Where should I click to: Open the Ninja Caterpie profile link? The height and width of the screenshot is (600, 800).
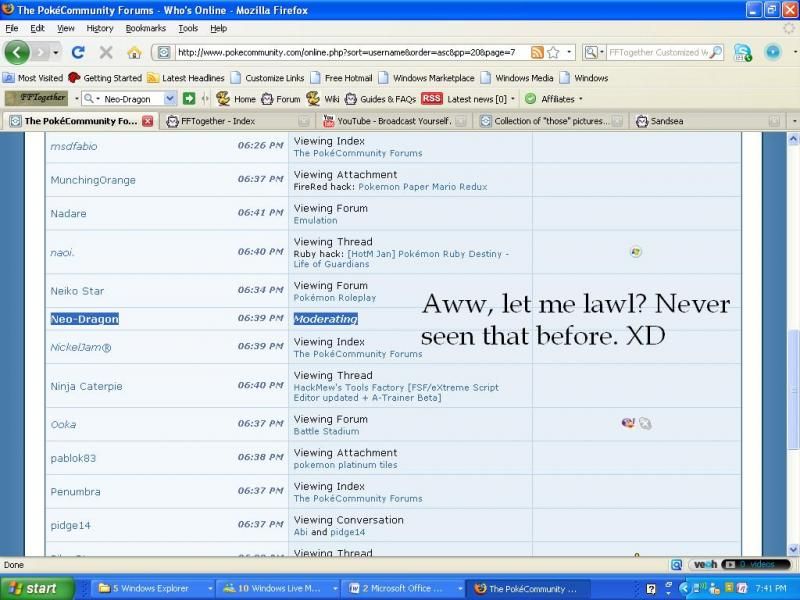click(x=86, y=386)
